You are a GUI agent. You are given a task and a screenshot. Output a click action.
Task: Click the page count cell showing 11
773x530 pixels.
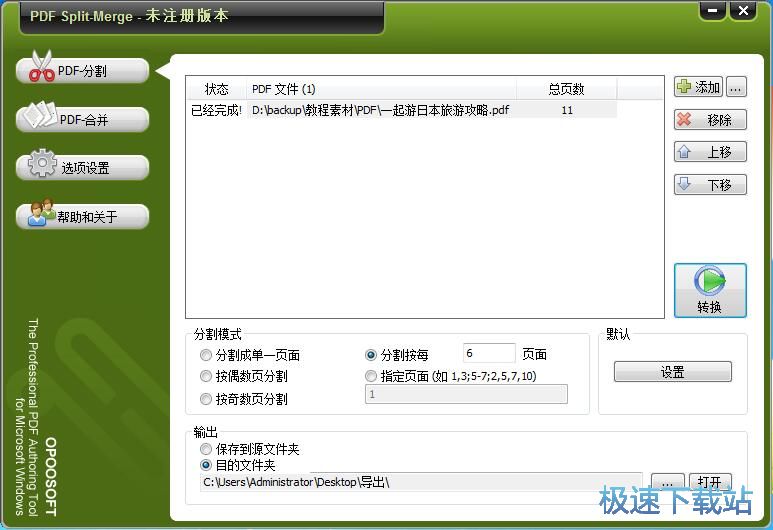(567, 110)
